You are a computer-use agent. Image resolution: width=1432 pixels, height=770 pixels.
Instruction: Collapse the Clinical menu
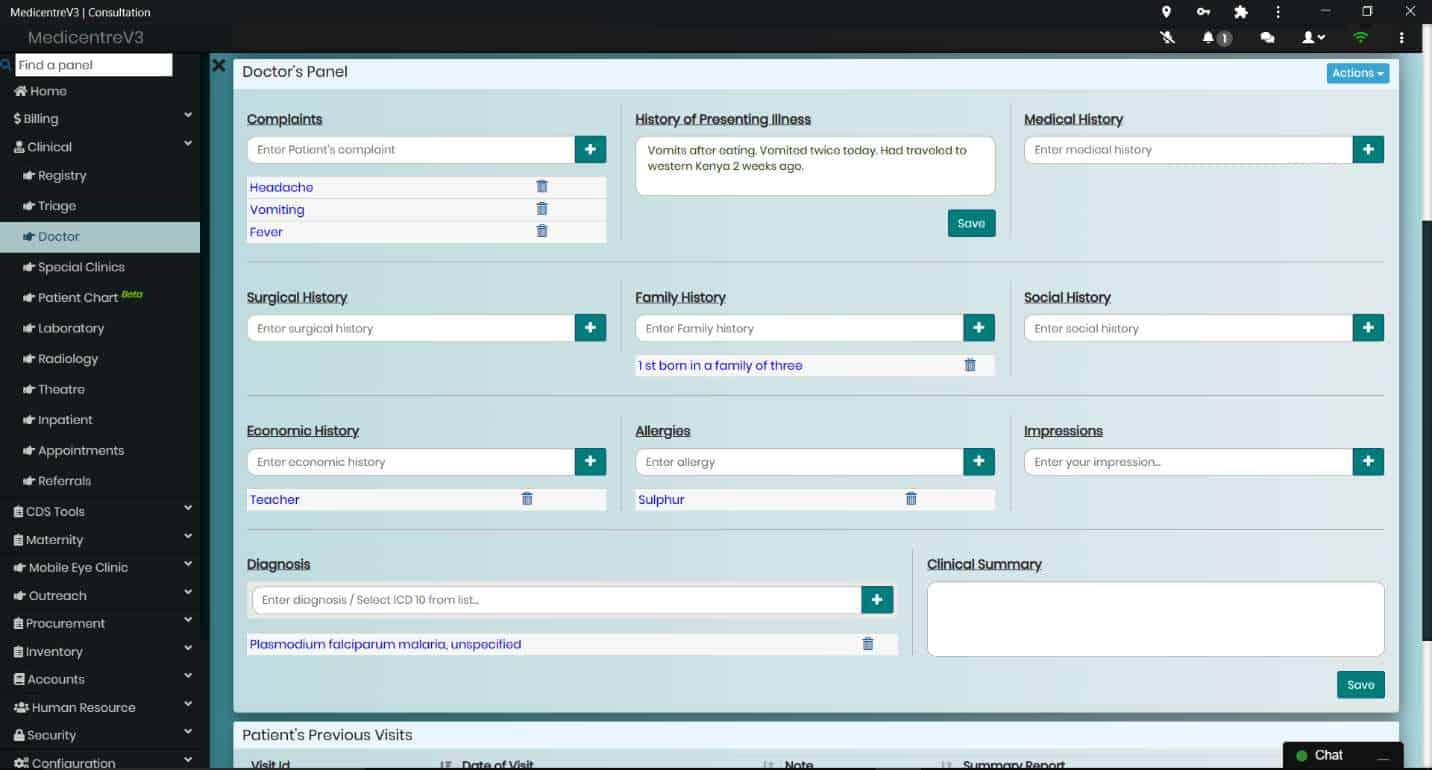(100, 146)
